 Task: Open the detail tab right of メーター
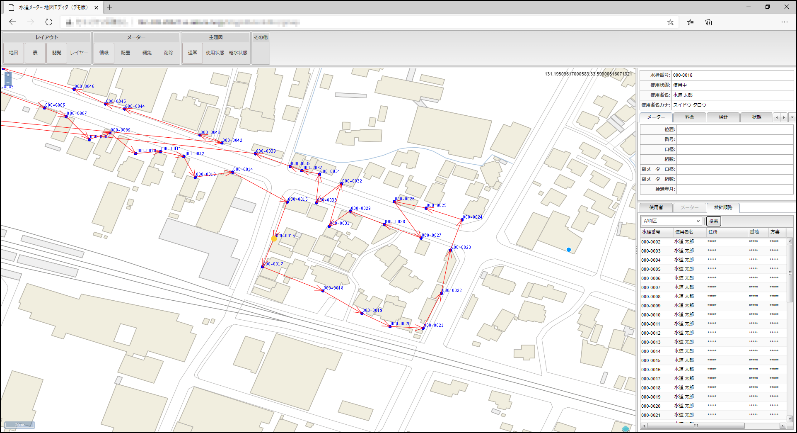(689, 117)
